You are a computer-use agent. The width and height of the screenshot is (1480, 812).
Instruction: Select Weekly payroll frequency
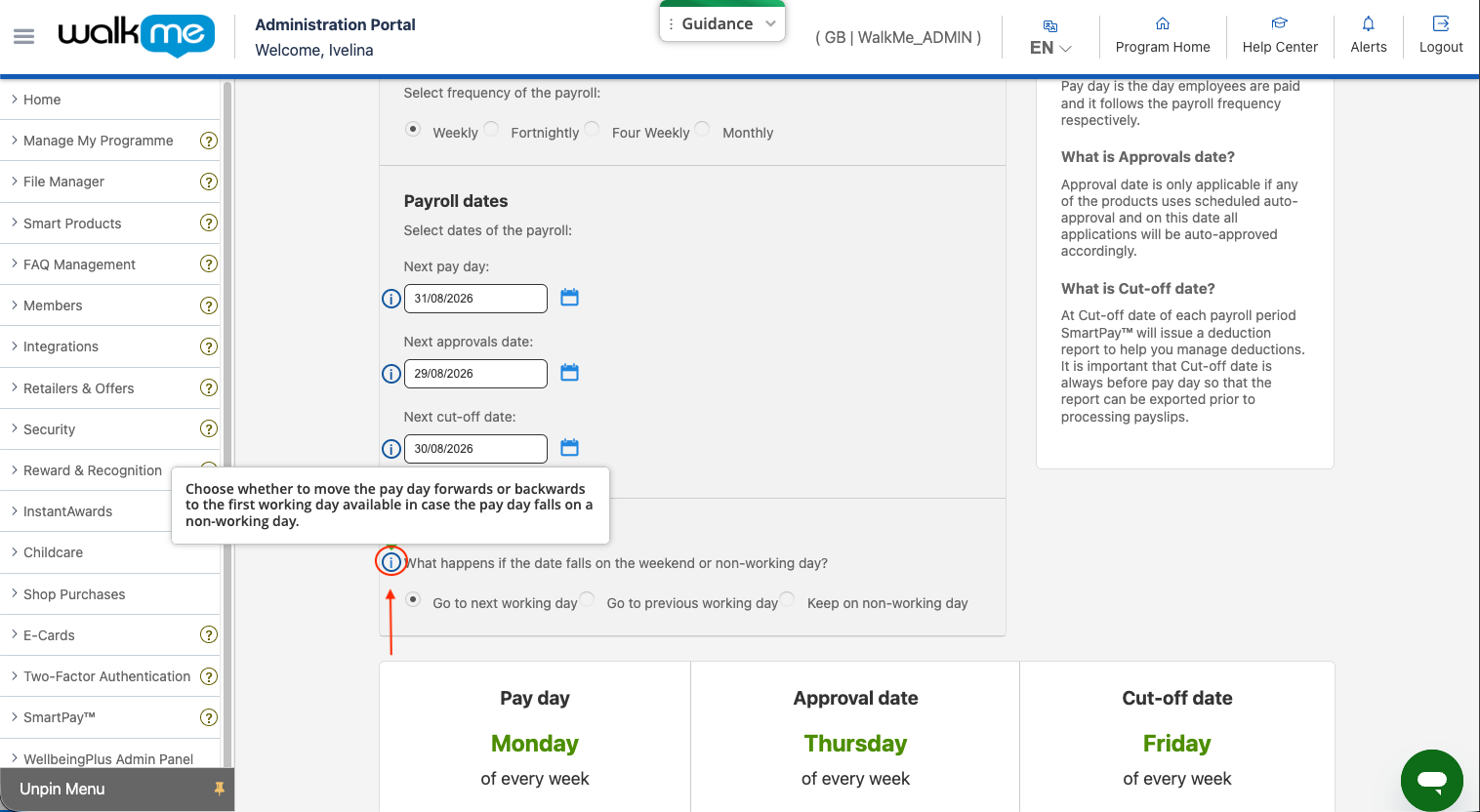(x=413, y=129)
